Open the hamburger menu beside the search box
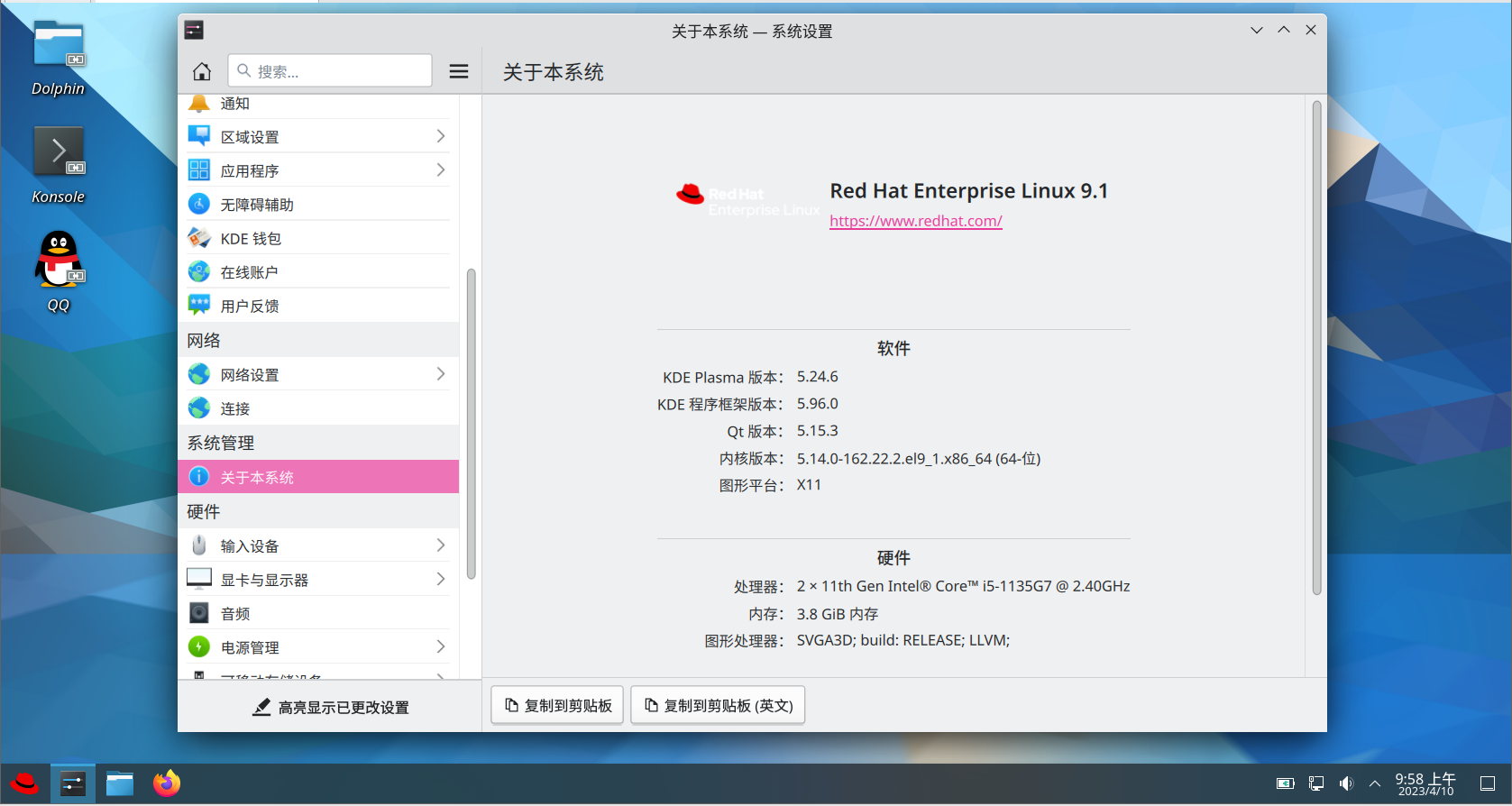 [x=459, y=71]
